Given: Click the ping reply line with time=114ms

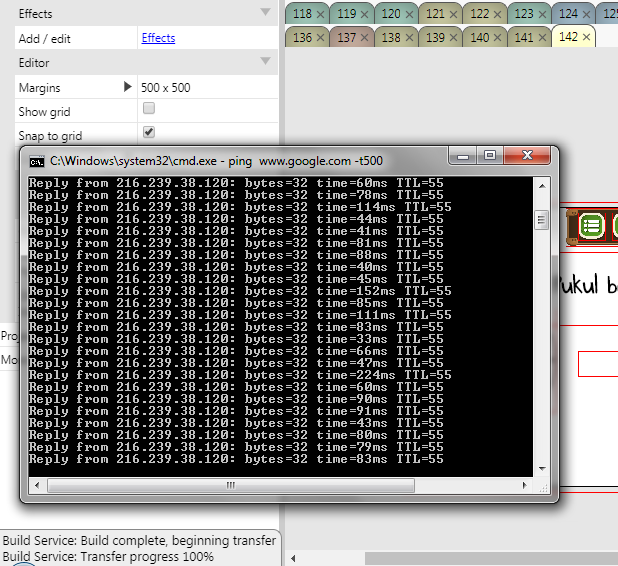Looking at the screenshot, I should click(240, 207).
